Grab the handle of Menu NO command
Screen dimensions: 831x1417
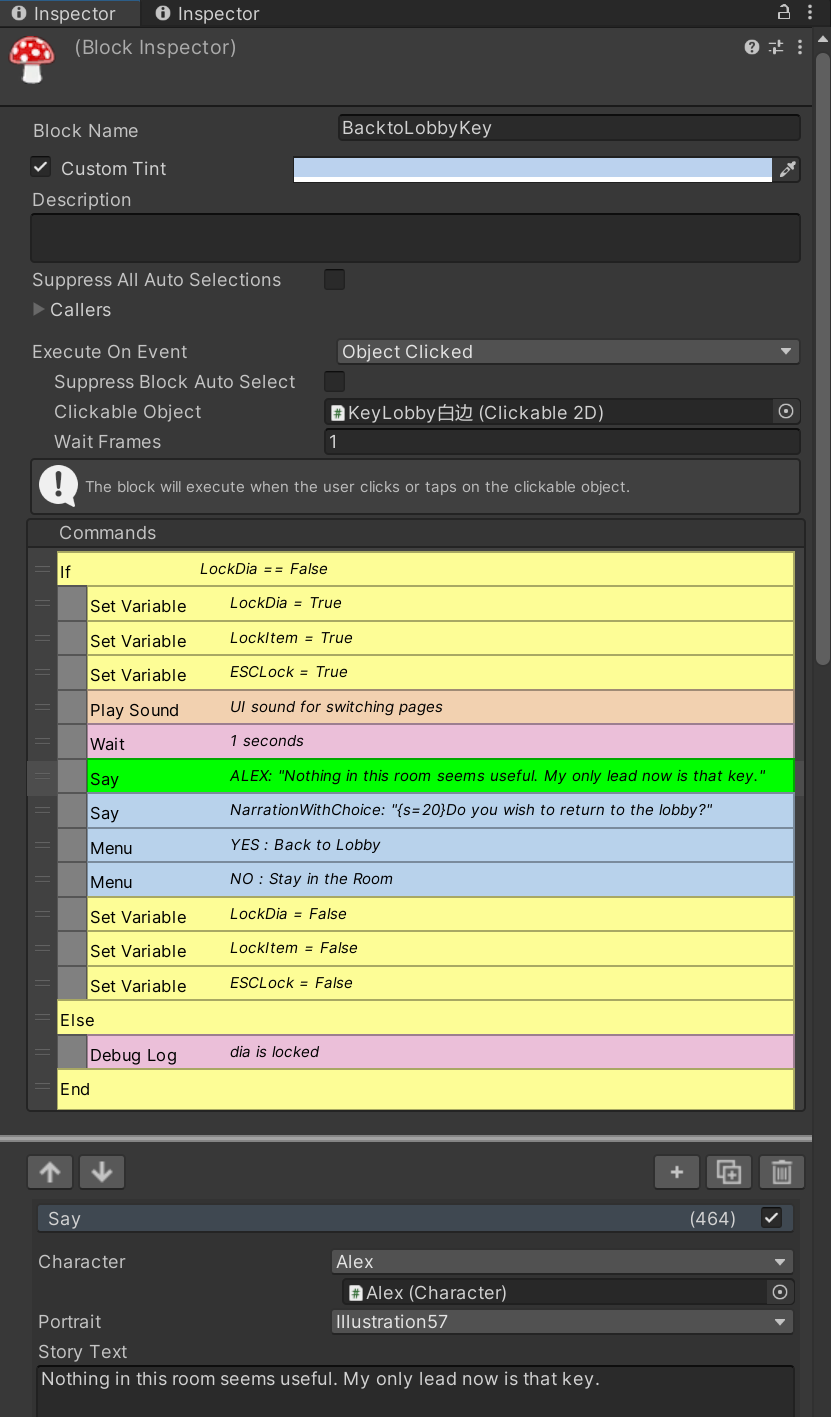click(x=42, y=879)
